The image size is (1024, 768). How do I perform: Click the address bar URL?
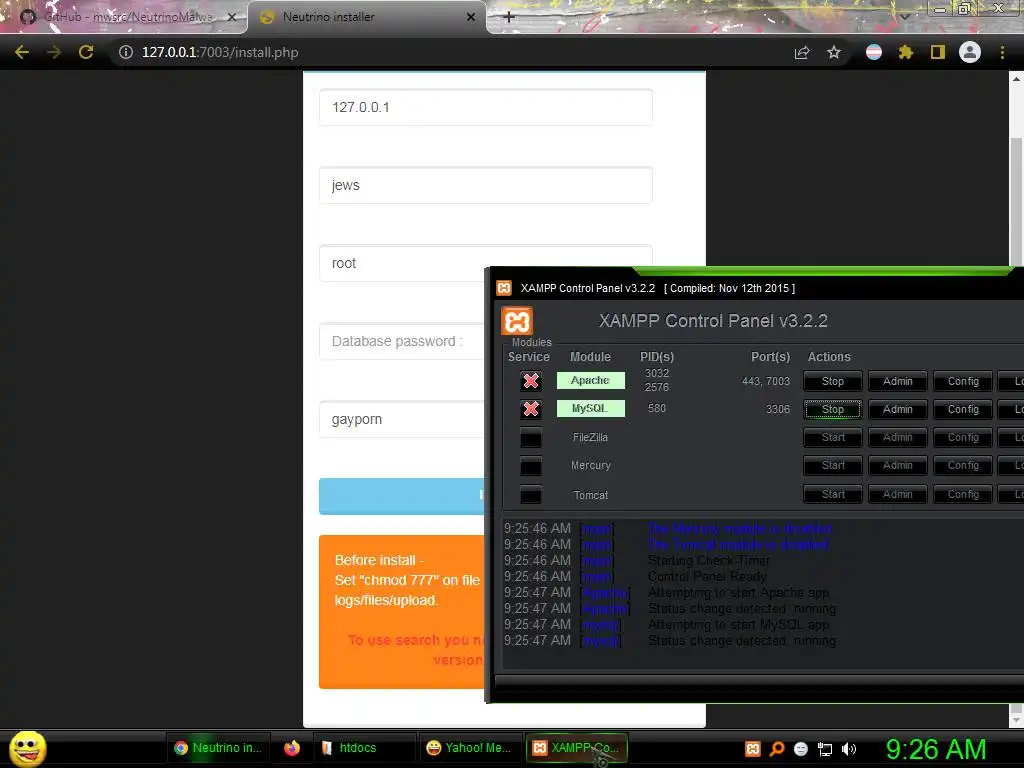(x=220, y=52)
